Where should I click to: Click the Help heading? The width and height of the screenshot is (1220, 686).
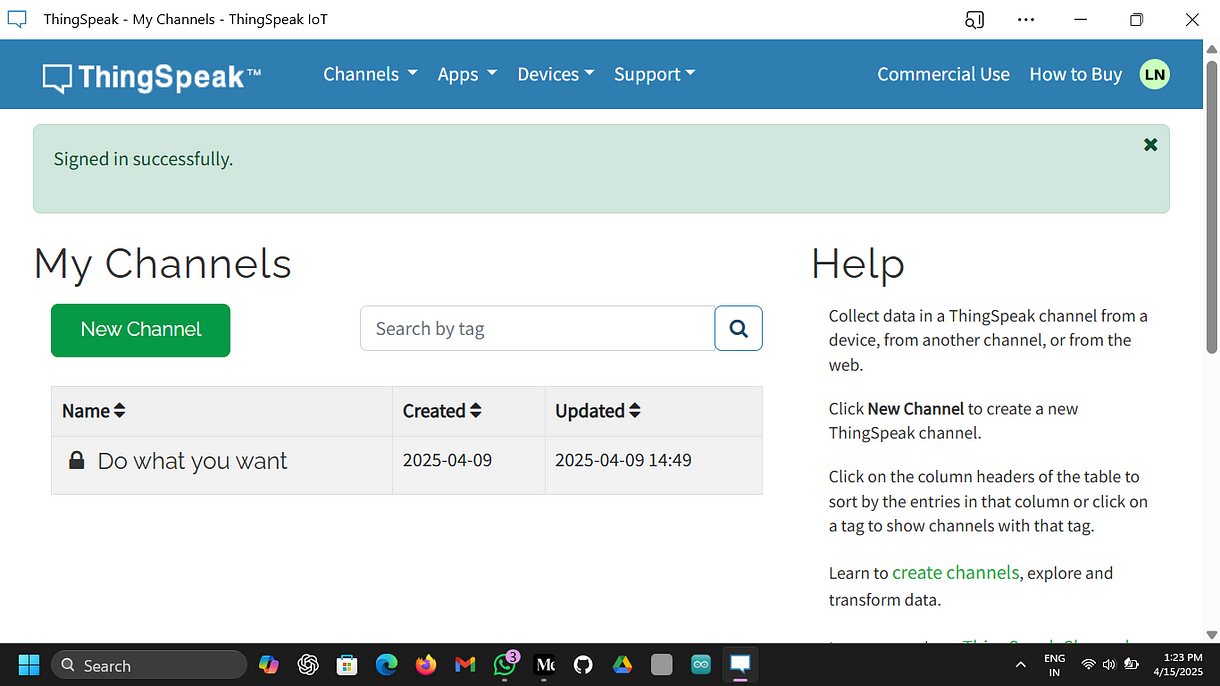coord(858,264)
